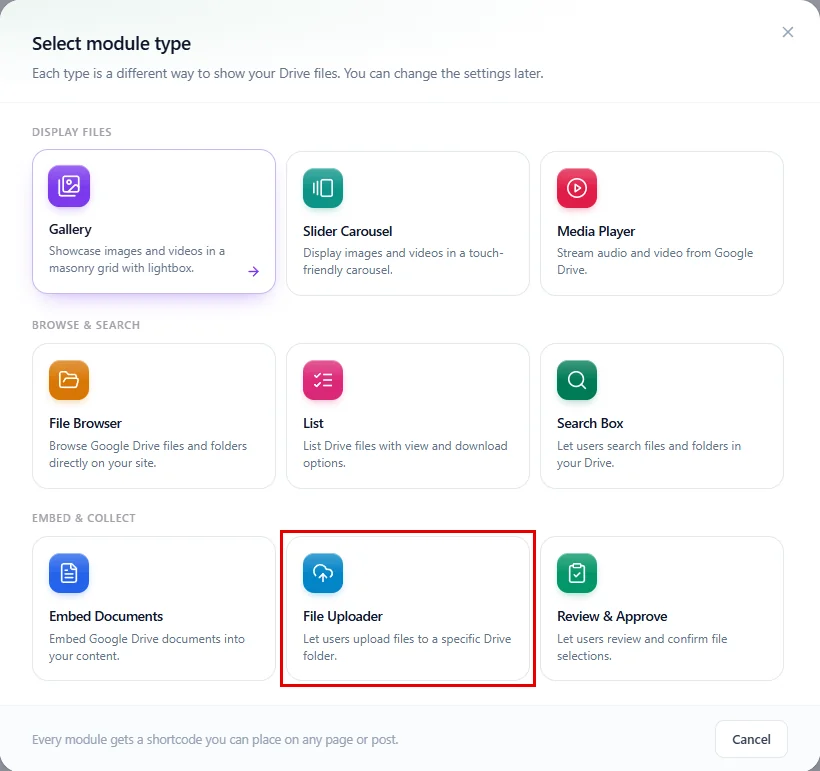The height and width of the screenshot is (771, 820).
Task: Pick the Search Box title
Action: 590,423
